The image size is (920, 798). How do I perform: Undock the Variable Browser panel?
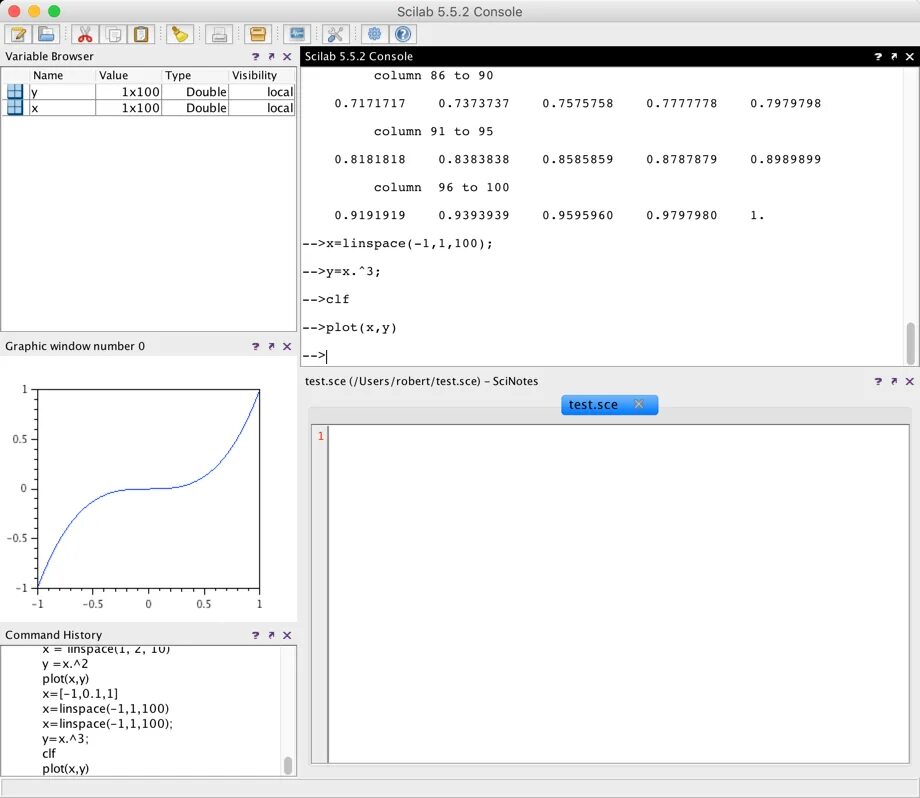point(271,56)
